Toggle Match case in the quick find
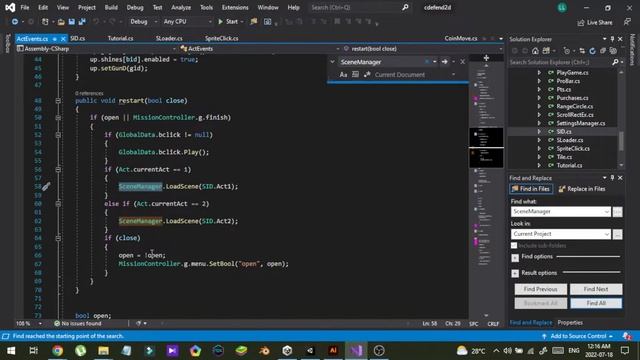The image size is (640, 360). point(343,75)
